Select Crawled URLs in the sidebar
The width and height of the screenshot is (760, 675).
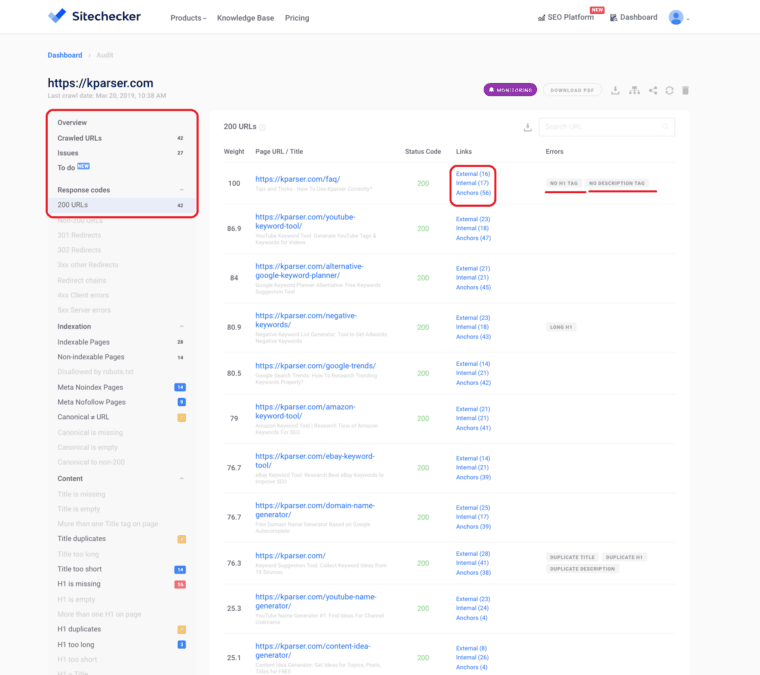pos(80,138)
